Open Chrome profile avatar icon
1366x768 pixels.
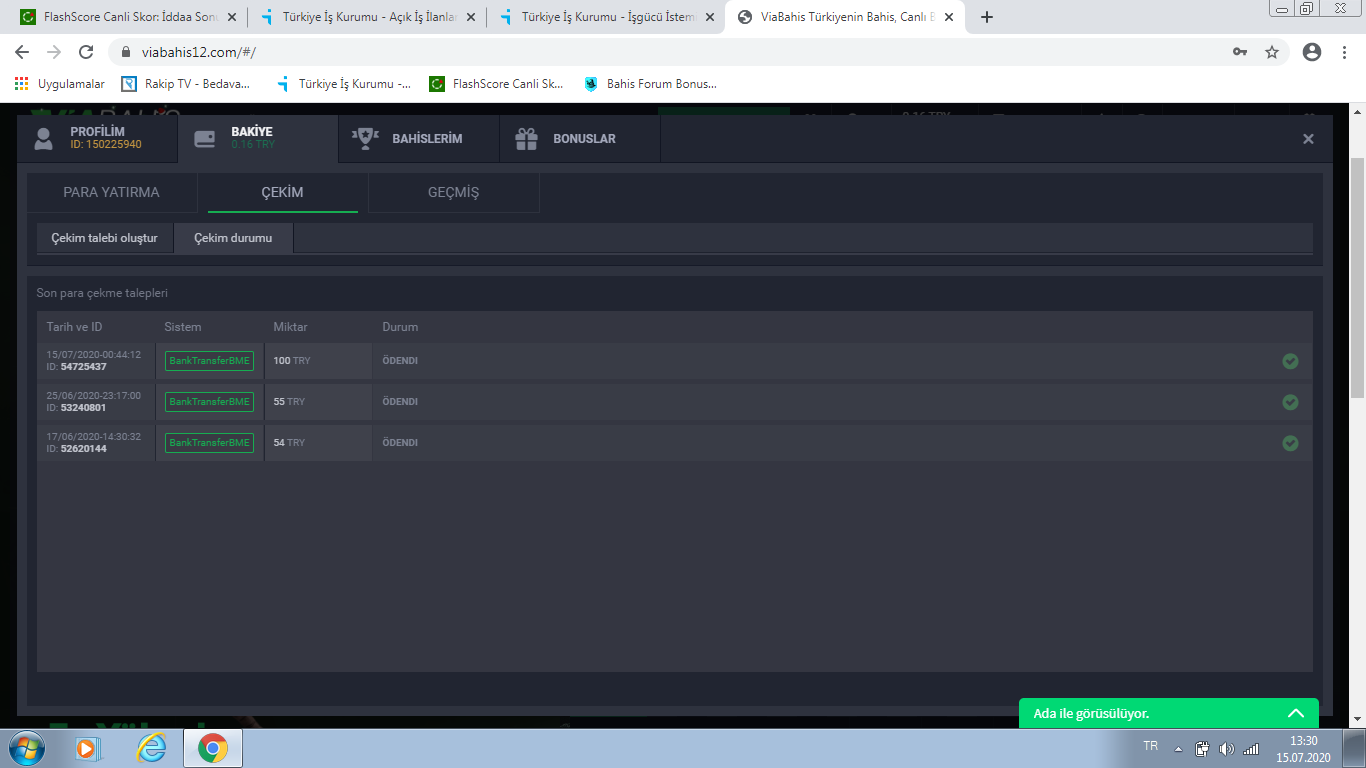point(1312,52)
